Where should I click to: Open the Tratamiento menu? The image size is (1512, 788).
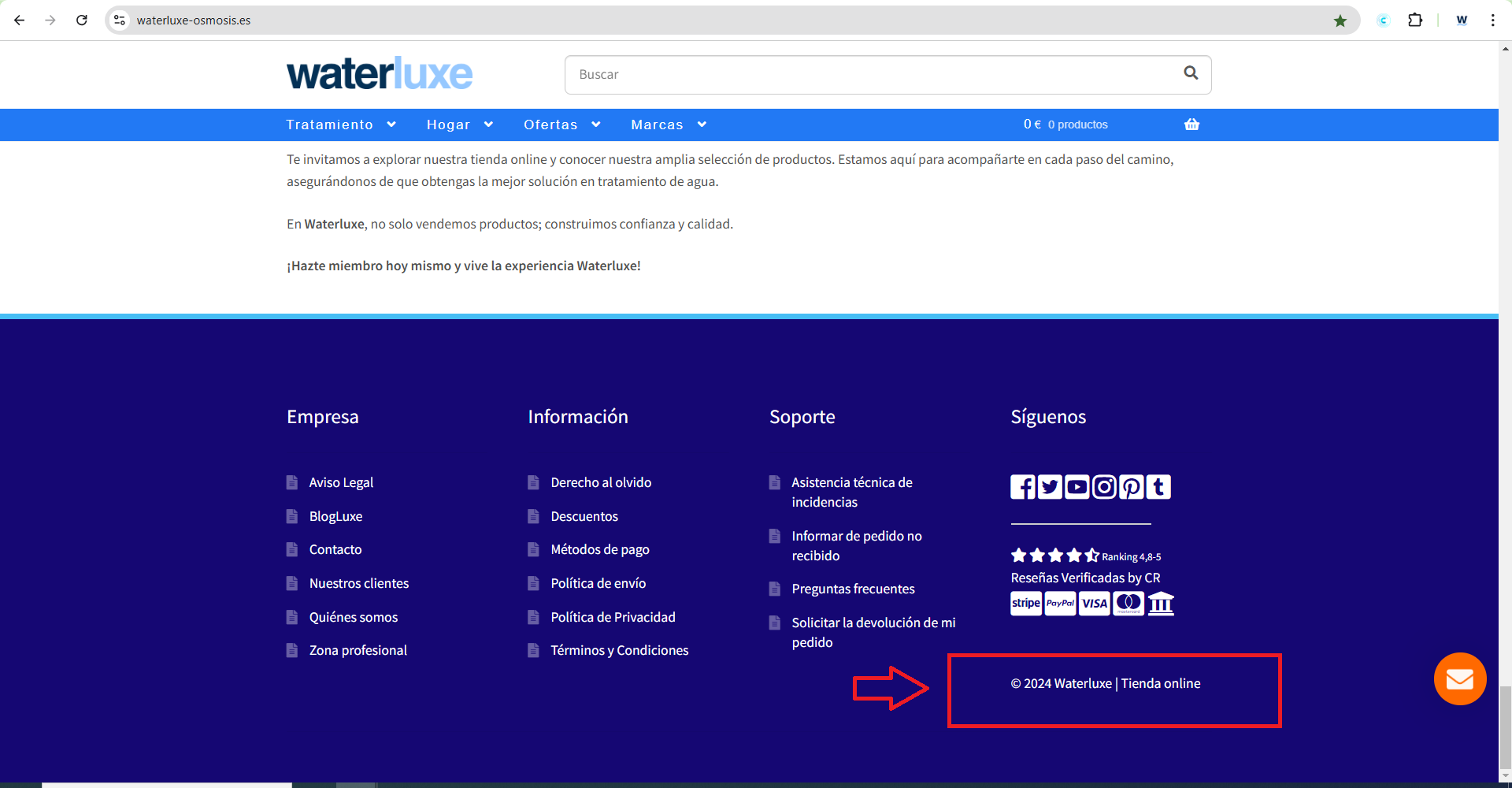click(x=329, y=125)
